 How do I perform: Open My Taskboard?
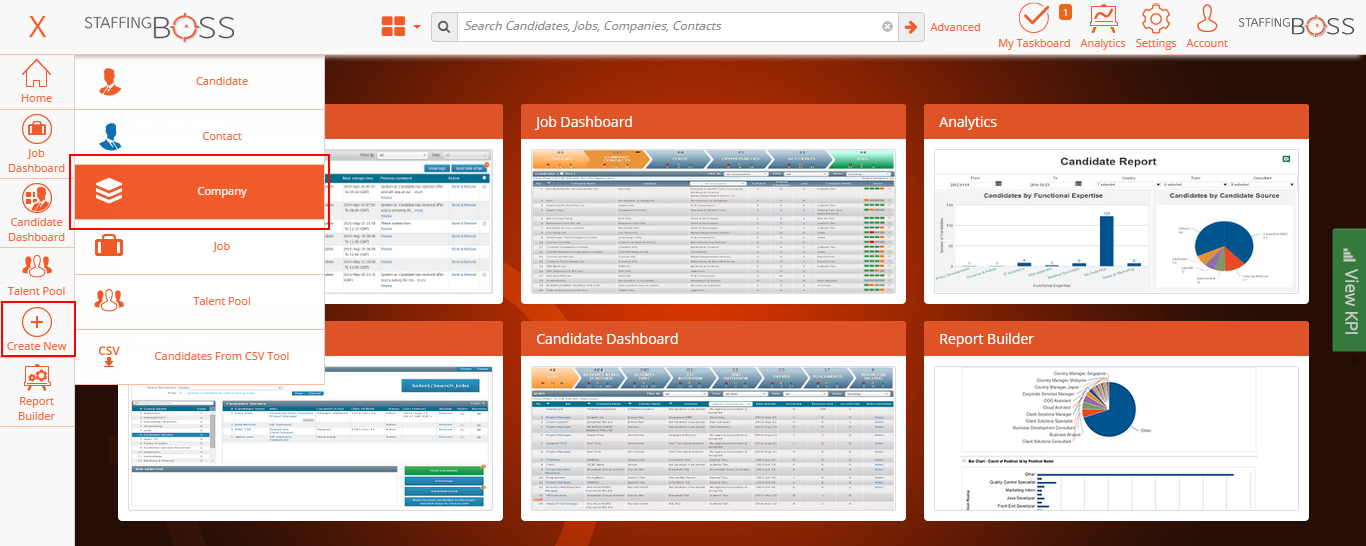tap(1034, 27)
